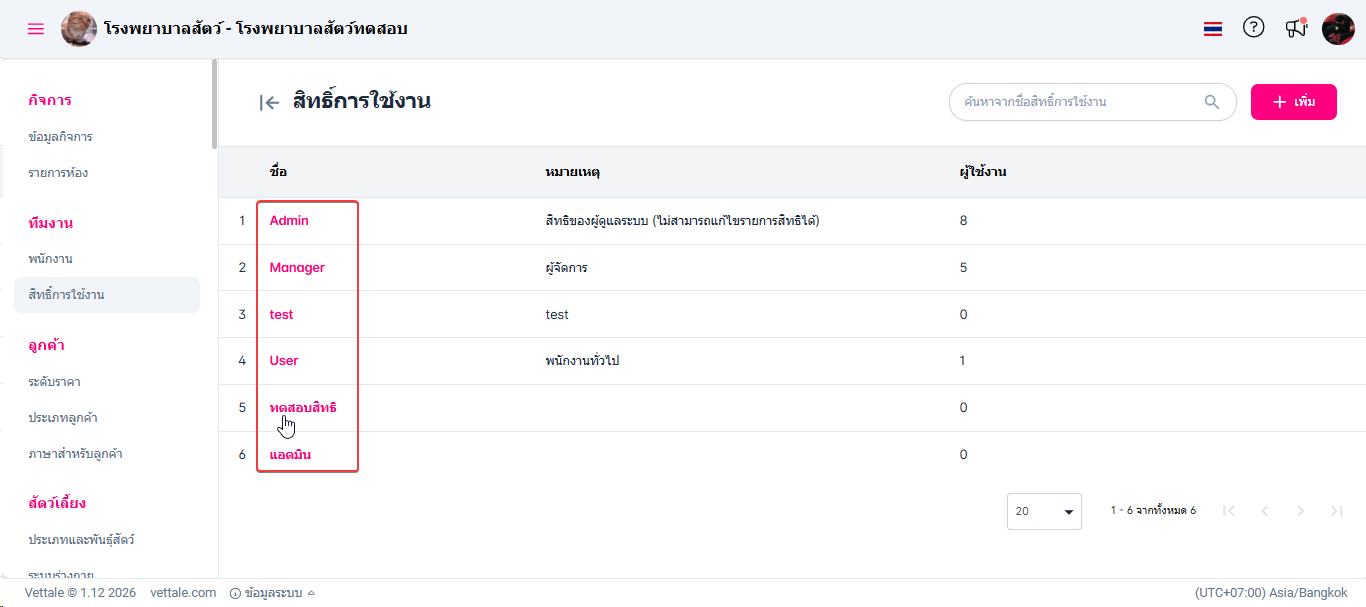1366x607 pixels.
Task: Open the พนักงาน sidebar menu item
Action: click(51, 259)
